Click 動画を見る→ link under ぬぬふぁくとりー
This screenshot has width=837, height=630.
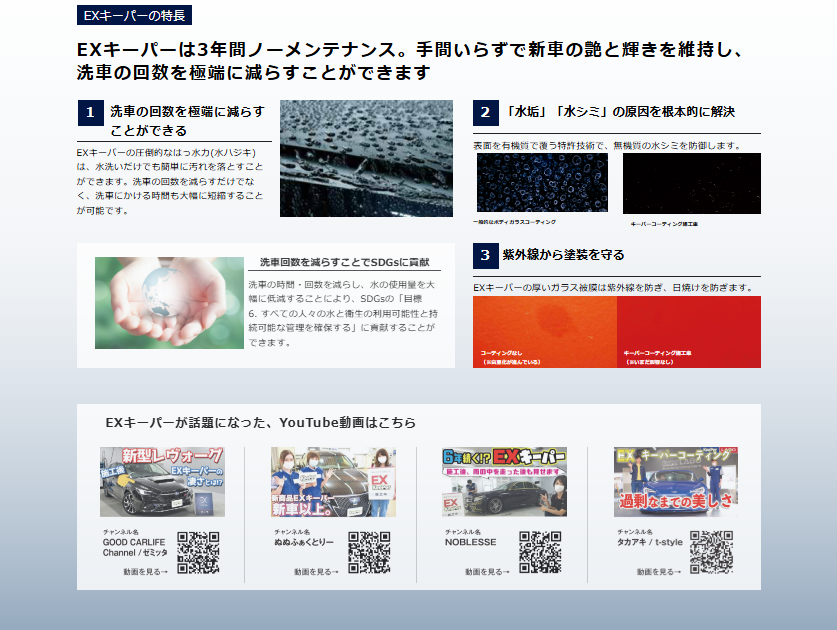(x=316, y=572)
